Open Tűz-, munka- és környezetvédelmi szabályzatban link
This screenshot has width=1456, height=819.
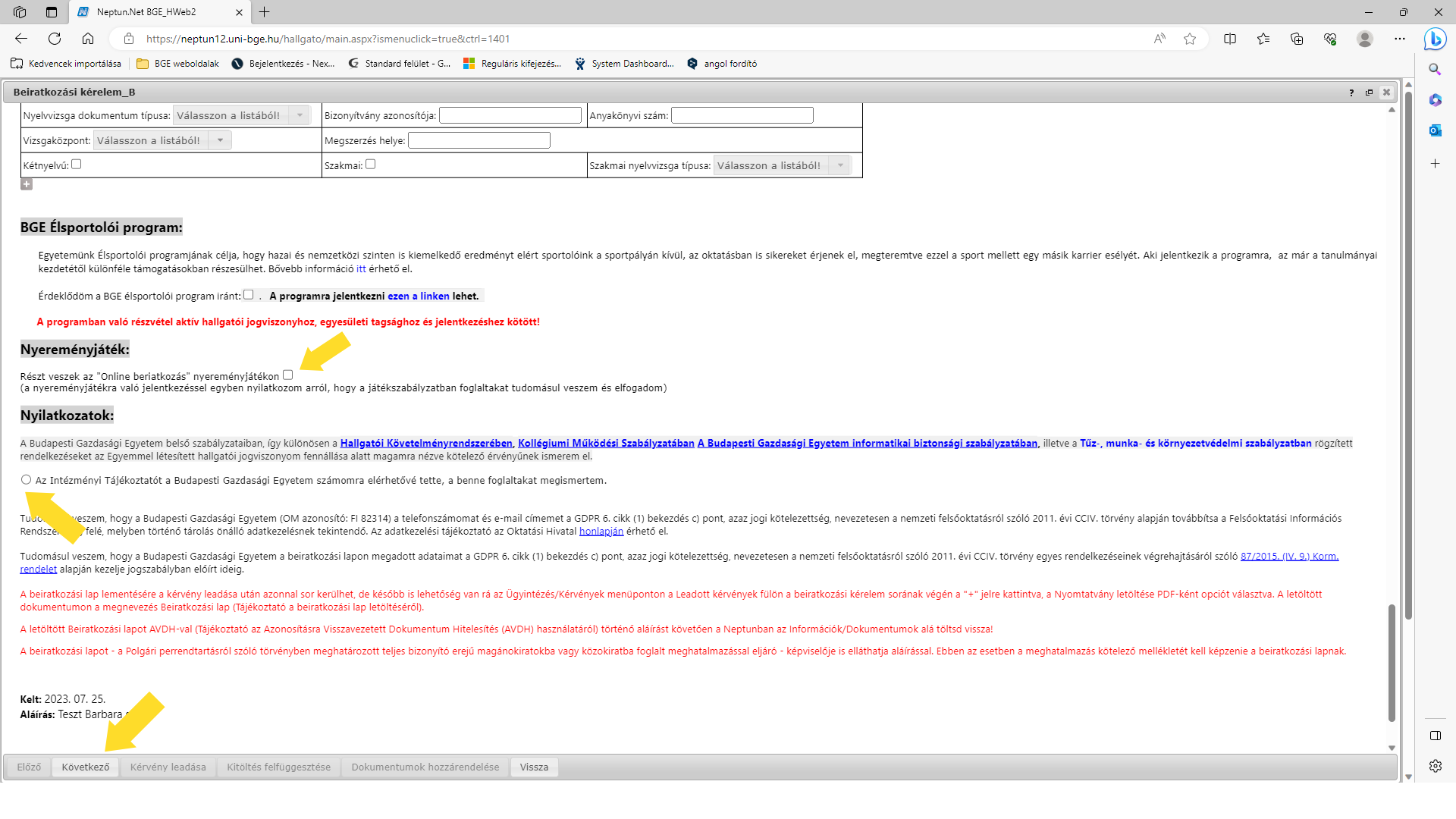1196,444
